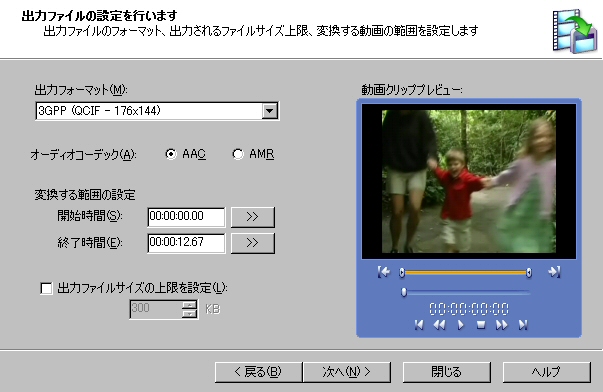603x392 pixels.
Task: Jump to the end of clip
Action: pyautogui.click(x=523, y=325)
